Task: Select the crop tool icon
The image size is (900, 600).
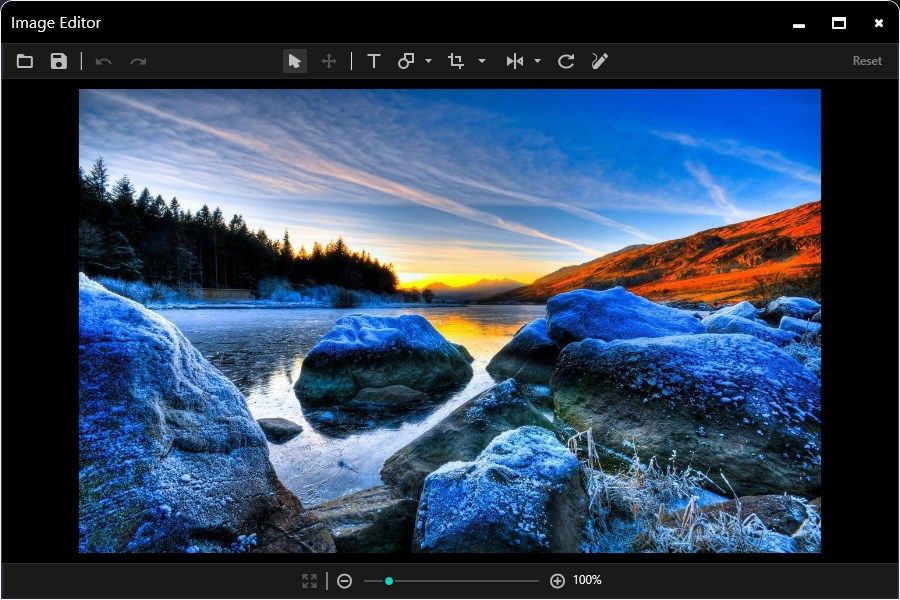Action: 456,61
